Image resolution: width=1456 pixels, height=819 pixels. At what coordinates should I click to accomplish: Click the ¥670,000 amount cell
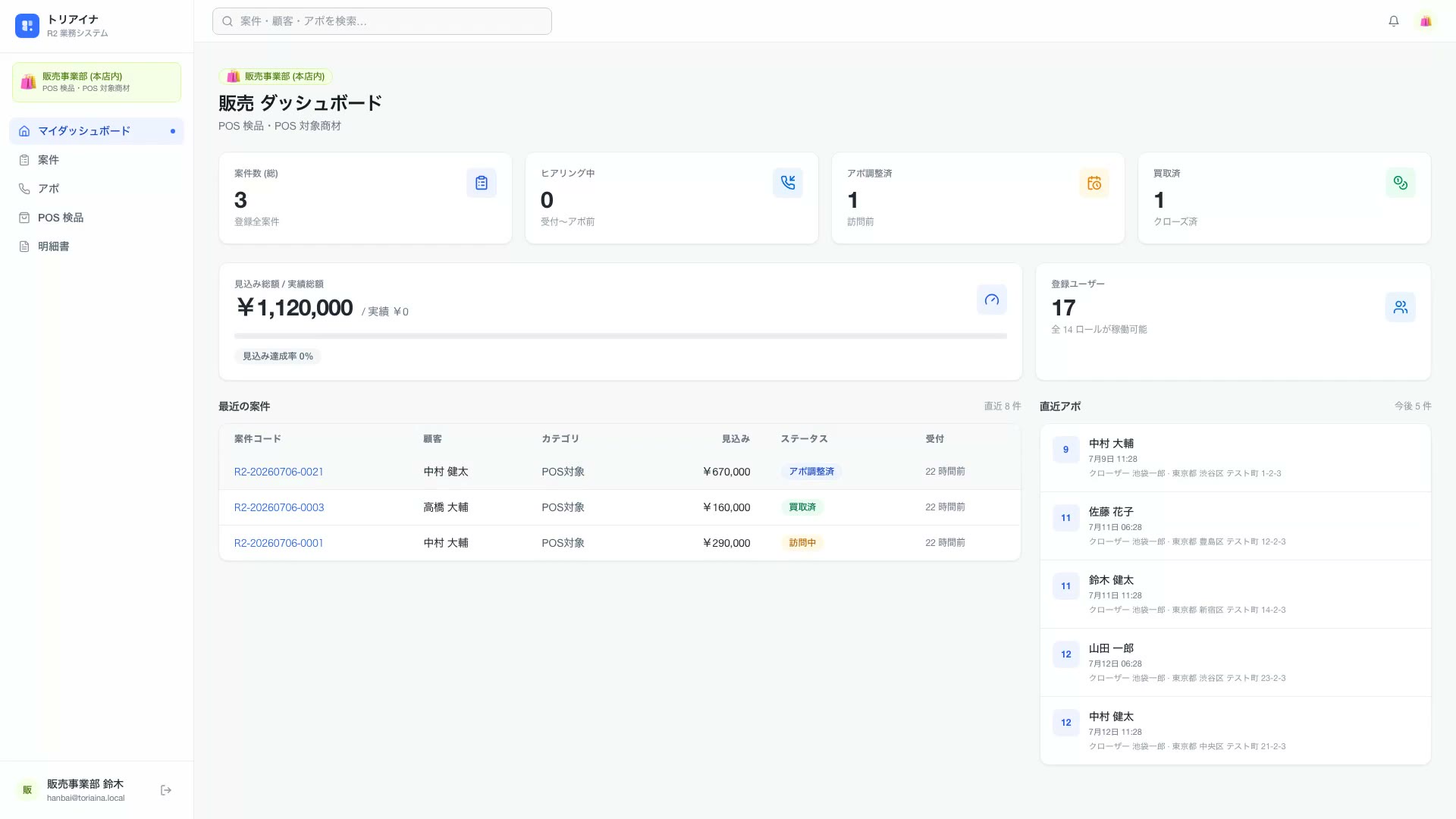(x=726, y=472)
